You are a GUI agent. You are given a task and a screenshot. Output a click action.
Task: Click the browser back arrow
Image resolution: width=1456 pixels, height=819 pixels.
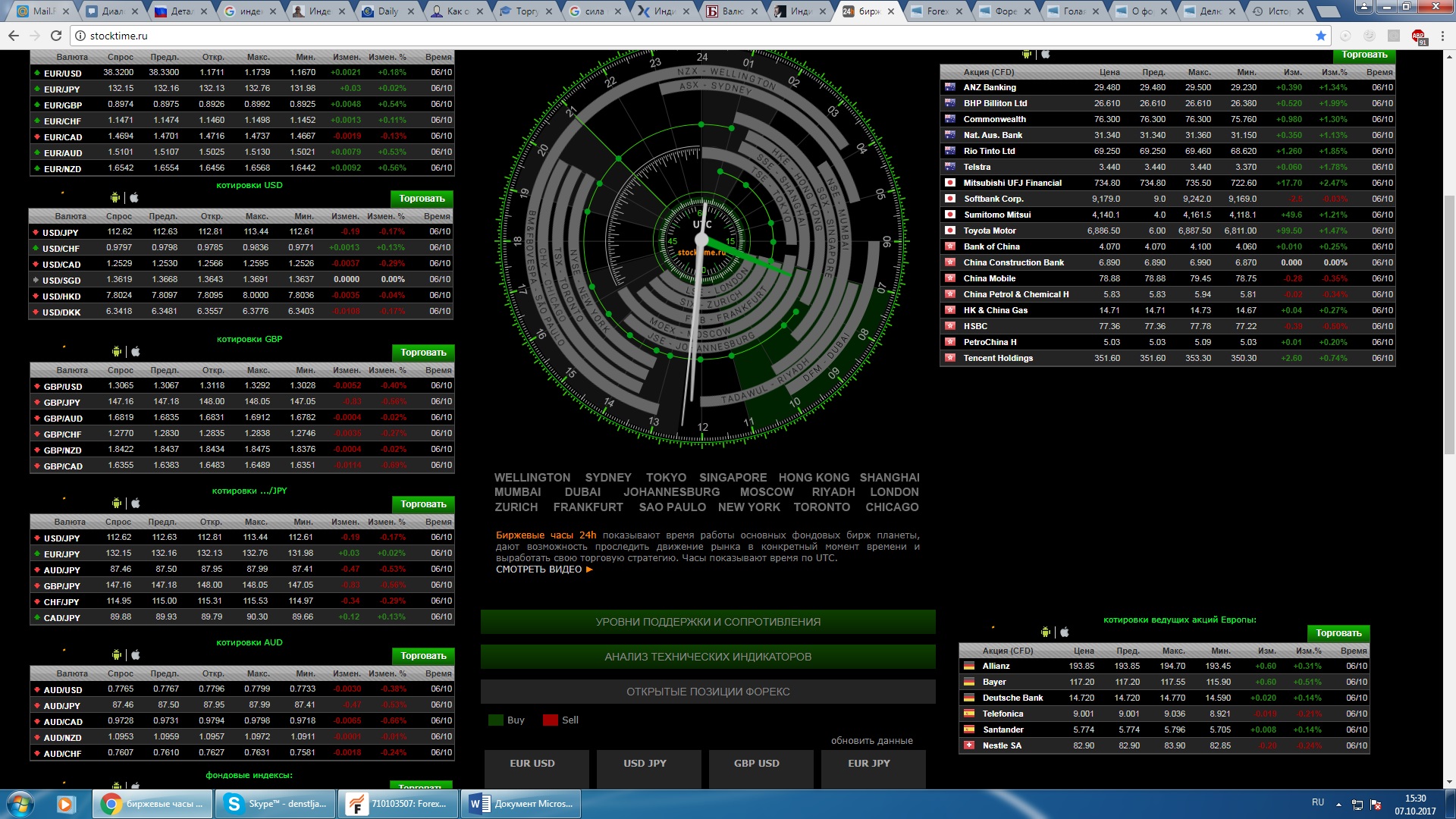(14, 36)
